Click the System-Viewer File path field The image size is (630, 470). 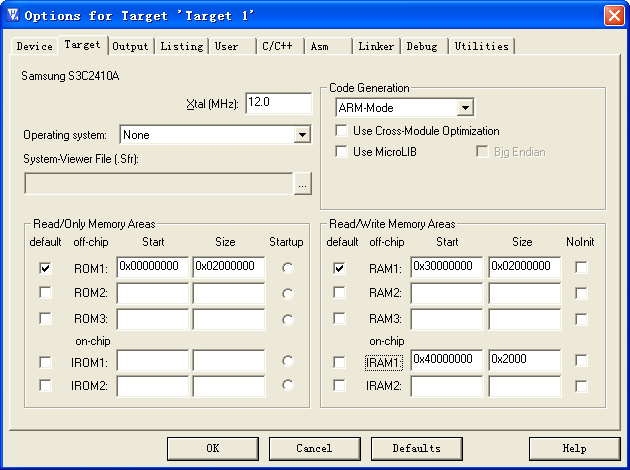point(159,184)
